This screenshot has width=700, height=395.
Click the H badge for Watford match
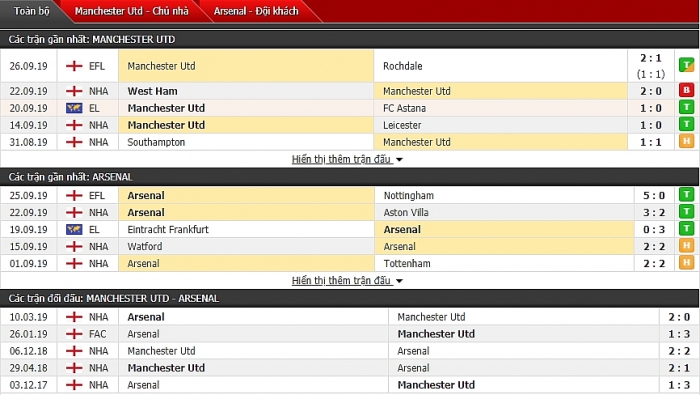[687, 246]
